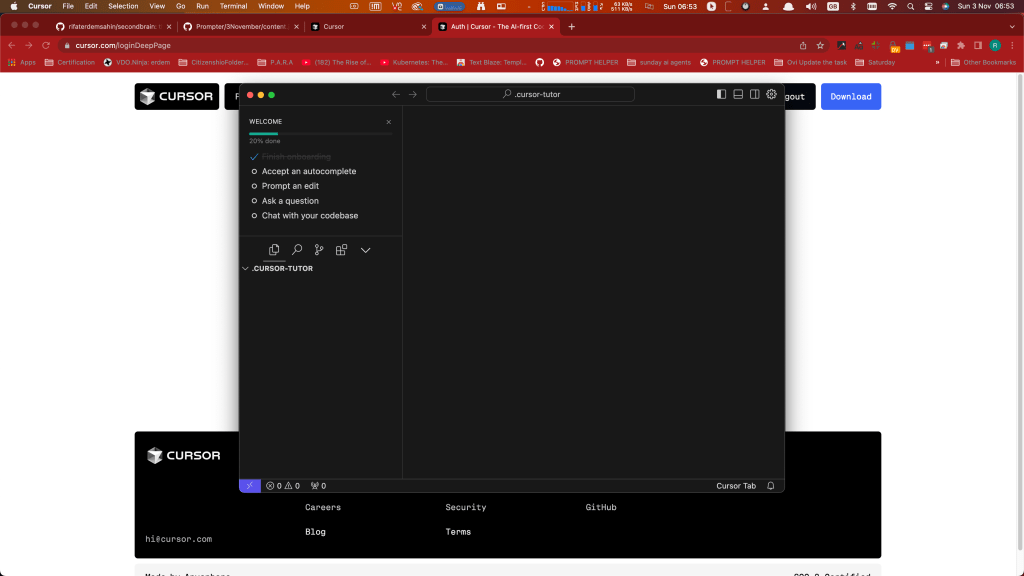Screen dimensions: 1024x576
Task: Open Chrome three-dot menu
Action: (x=1012, y=46)
